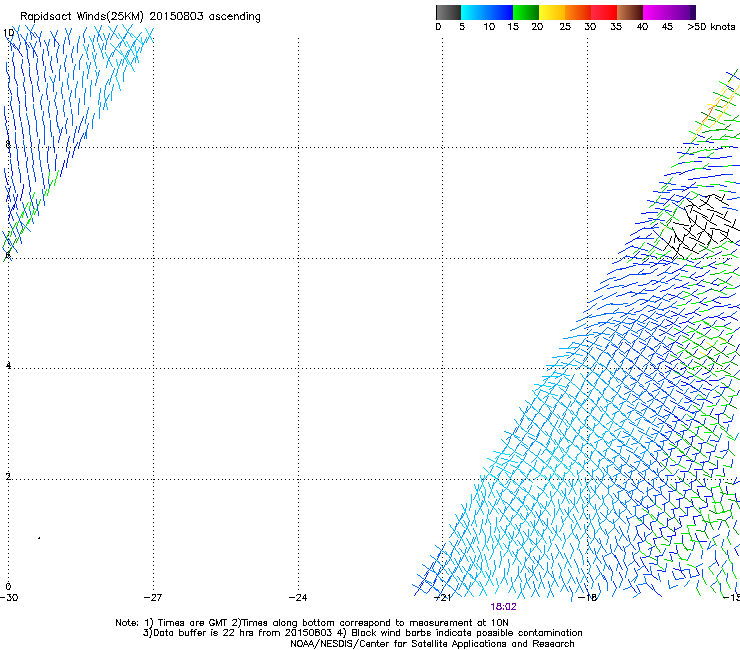Click the purple 18:02 time label
Viewport: 740px width, 650px height.
[503, 607]
